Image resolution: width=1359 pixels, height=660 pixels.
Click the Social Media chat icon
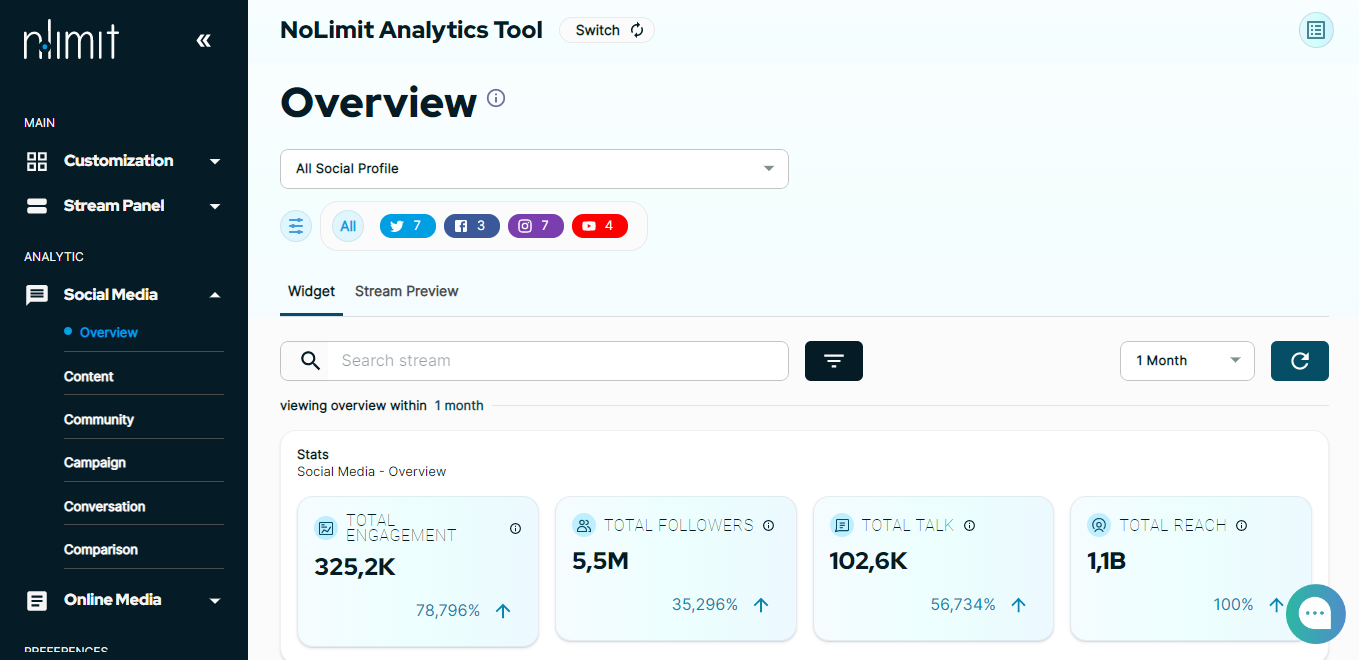[x=37, y=295]
